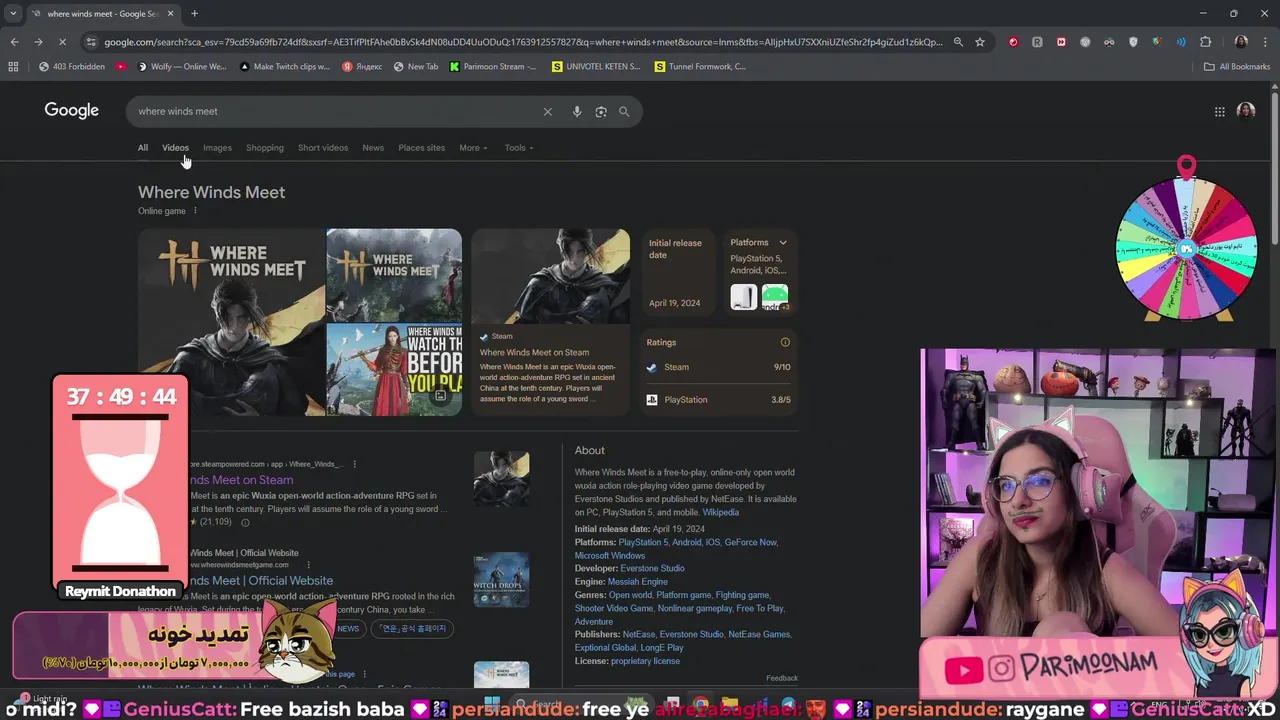This screenshot has width=1280, height=720.
Task: Open the 'Where Winds Meet on Steam' card
Action: (x=551, y=322)
